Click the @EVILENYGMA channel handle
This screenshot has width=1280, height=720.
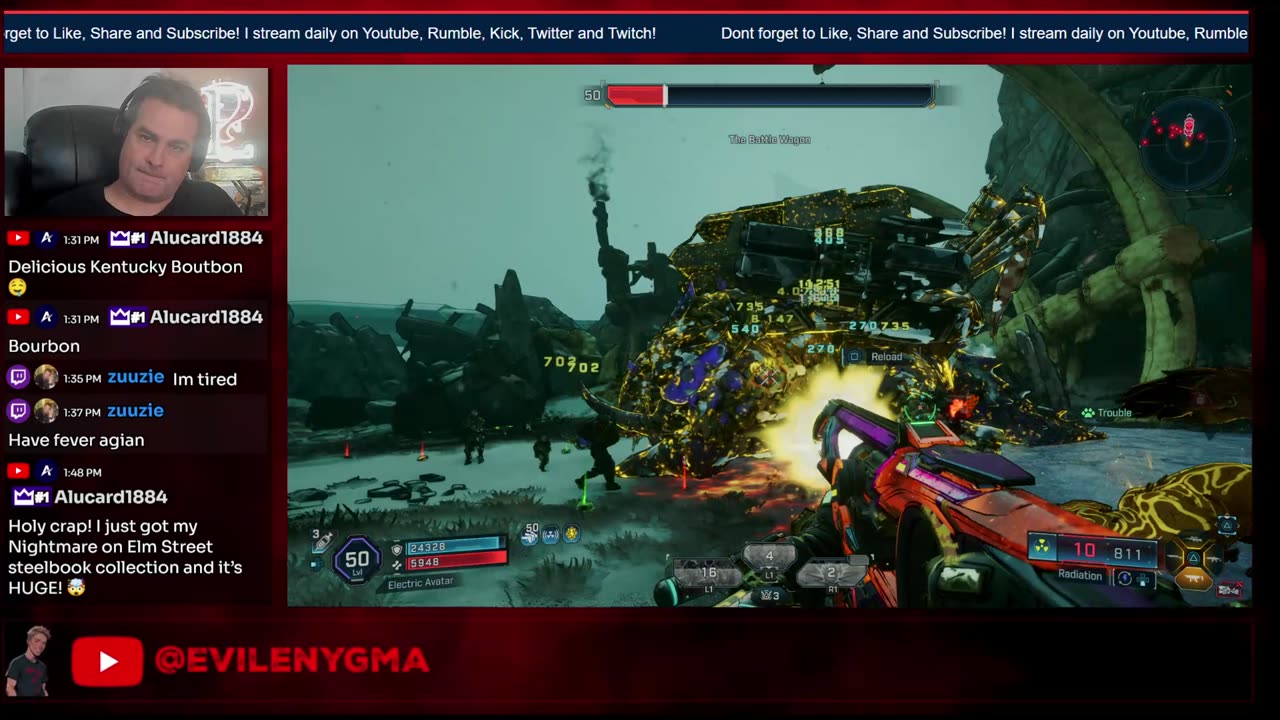pos(292,660)
